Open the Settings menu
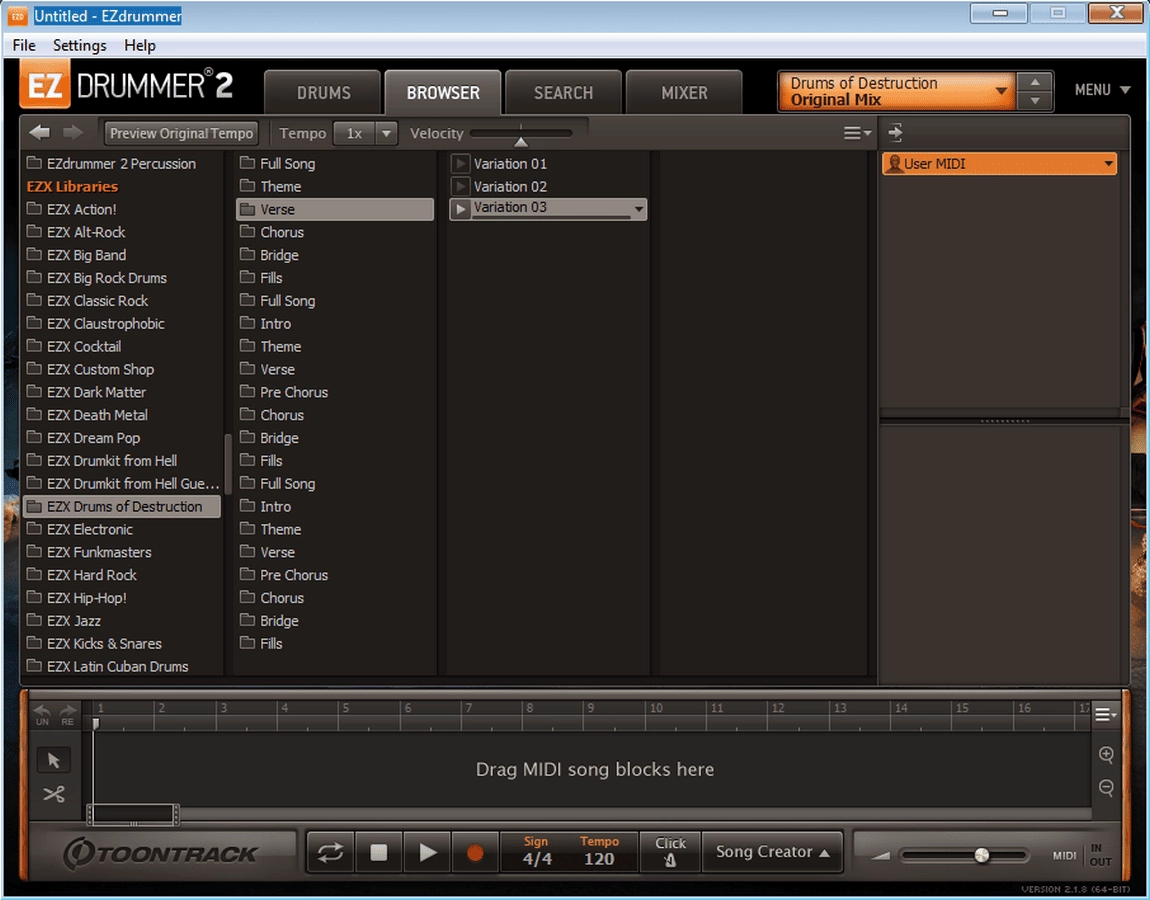This screenshot has width=1150, height=900. click(x=79, y=45)
